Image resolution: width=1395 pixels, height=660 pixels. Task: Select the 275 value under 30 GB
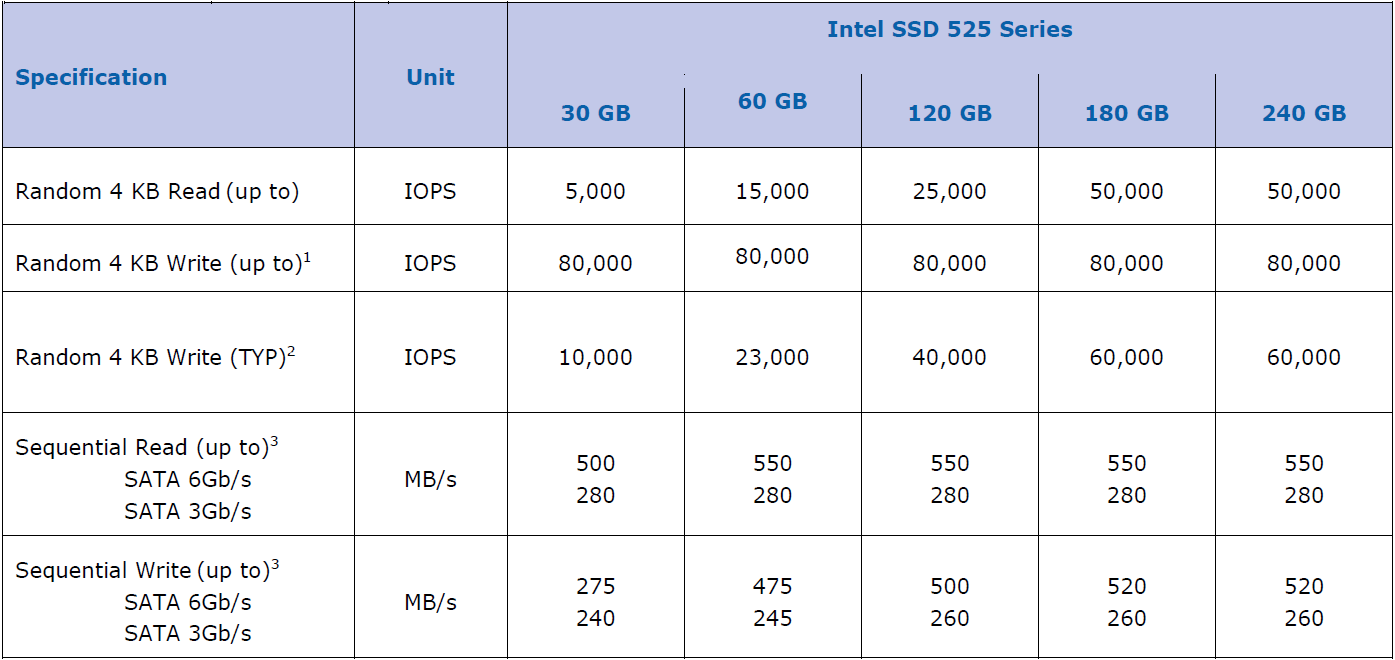[595, 586]
